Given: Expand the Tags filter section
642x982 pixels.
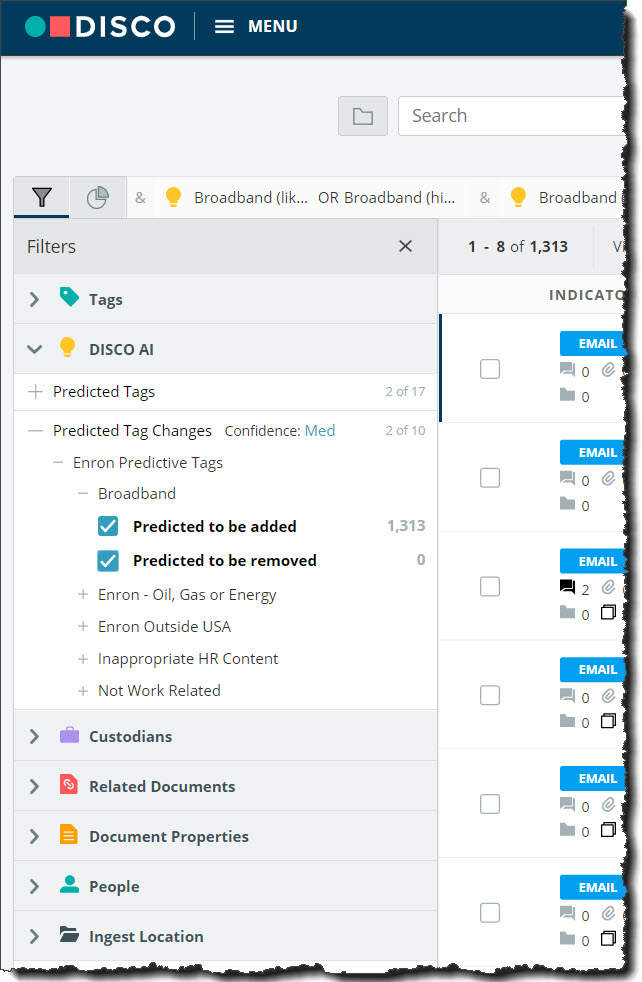Looking at the screenshot, I should point(33,298).
